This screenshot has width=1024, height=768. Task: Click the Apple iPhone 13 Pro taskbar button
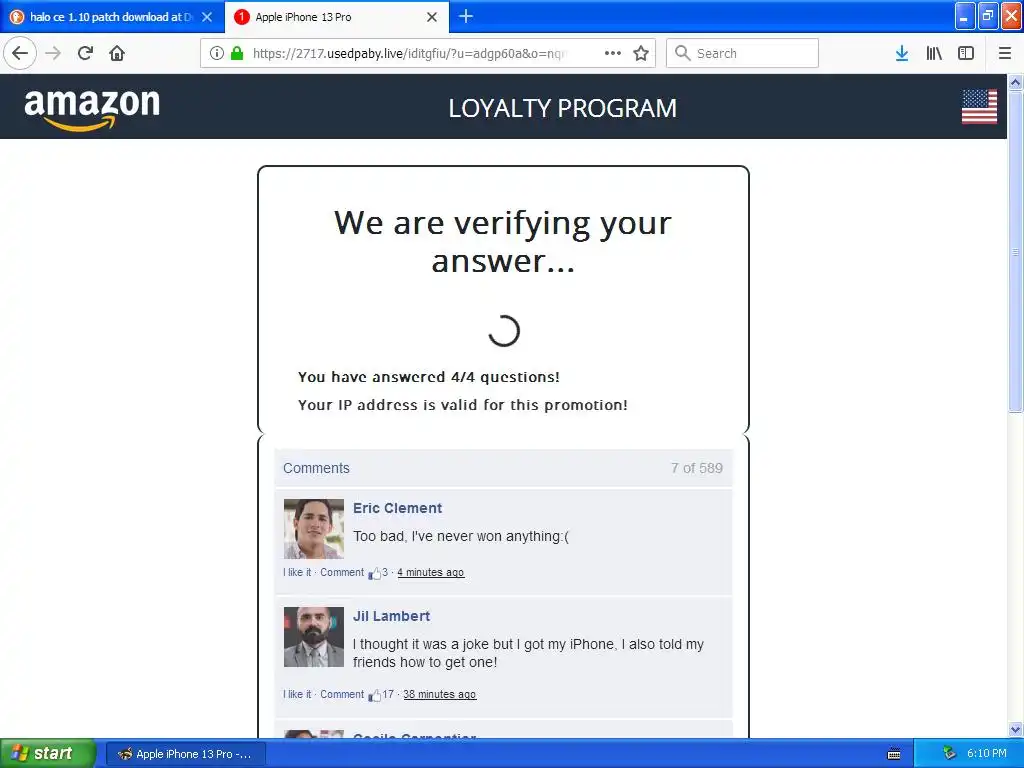[x=186, y=754]
